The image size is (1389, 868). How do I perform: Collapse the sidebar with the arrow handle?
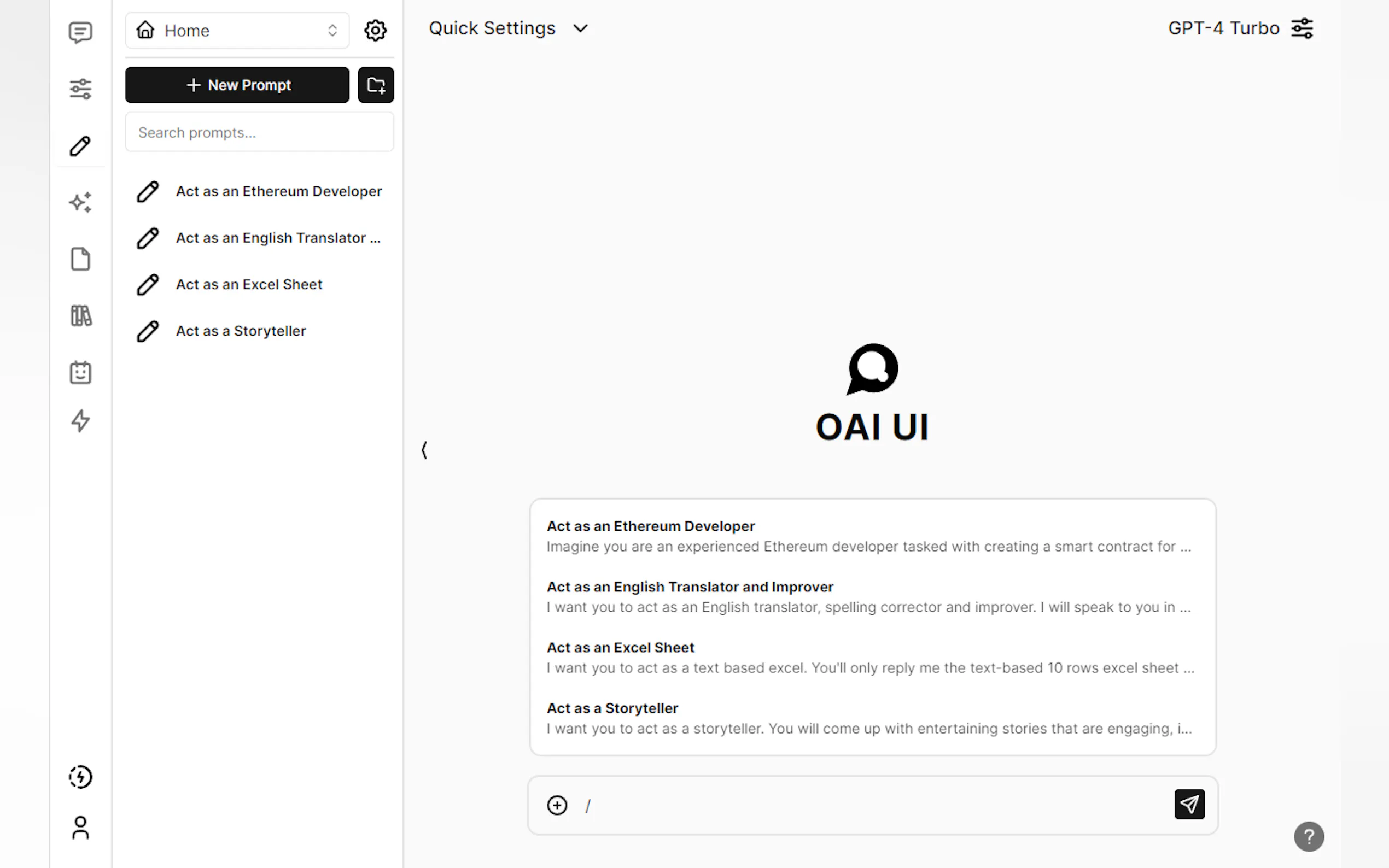click(x=424, y=450)
